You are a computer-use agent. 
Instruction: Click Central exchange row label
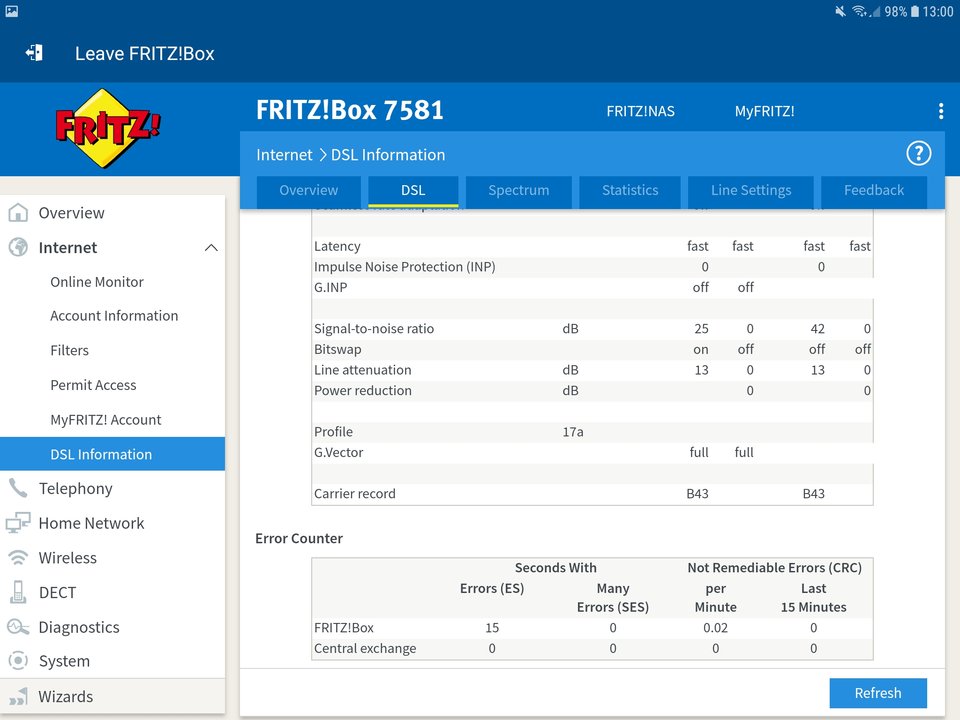(365, 648)
